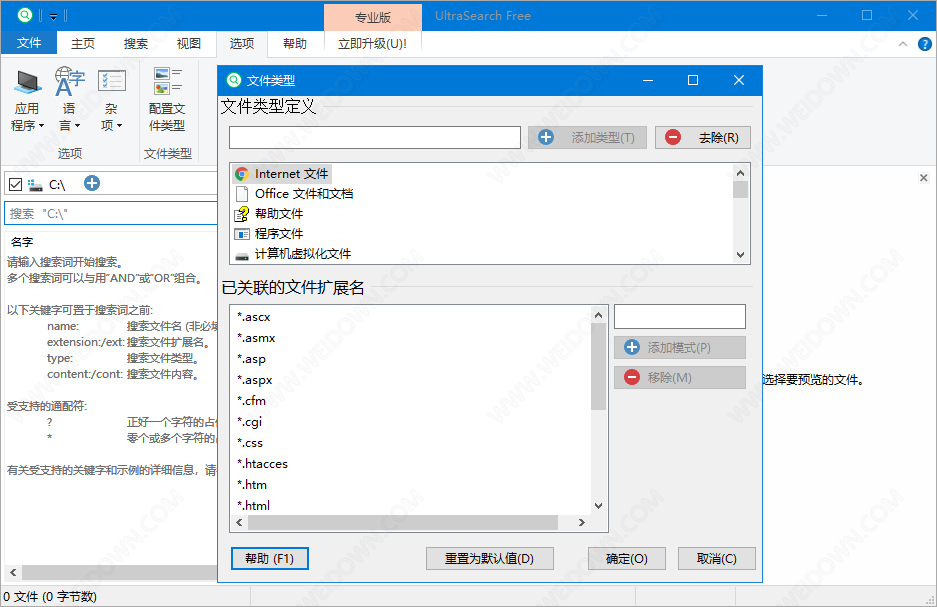Select the *.ascx extension
937x607 pixels.
253,317
